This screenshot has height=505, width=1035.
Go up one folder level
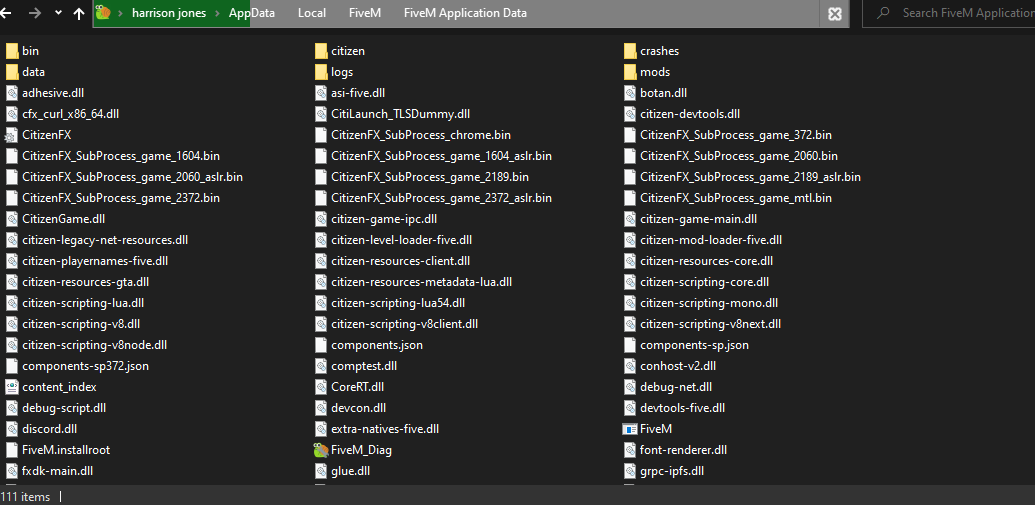[79, 13]
